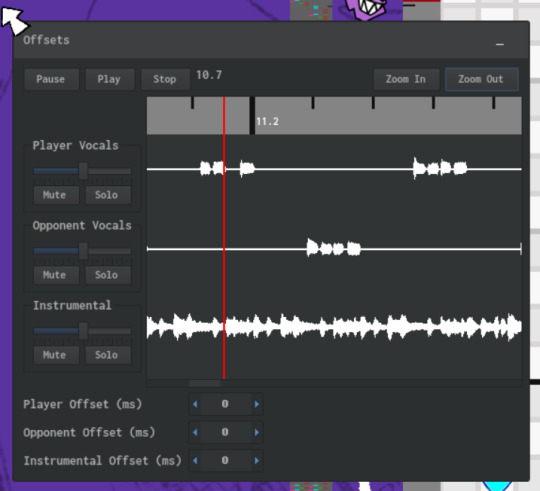The width and height of the screenshot is (540, 491).
Task: Solo the Instrumental track
Action: [x=108, y=355]
